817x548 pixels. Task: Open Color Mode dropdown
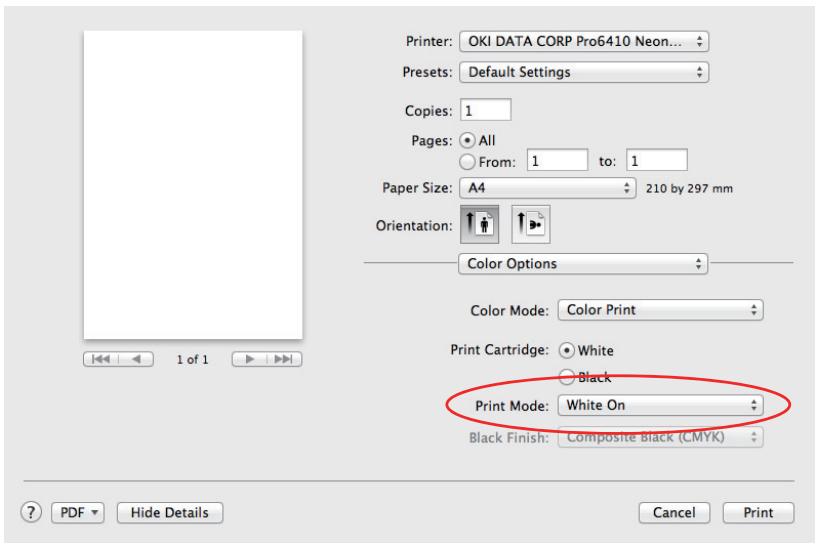coord(660,310)
